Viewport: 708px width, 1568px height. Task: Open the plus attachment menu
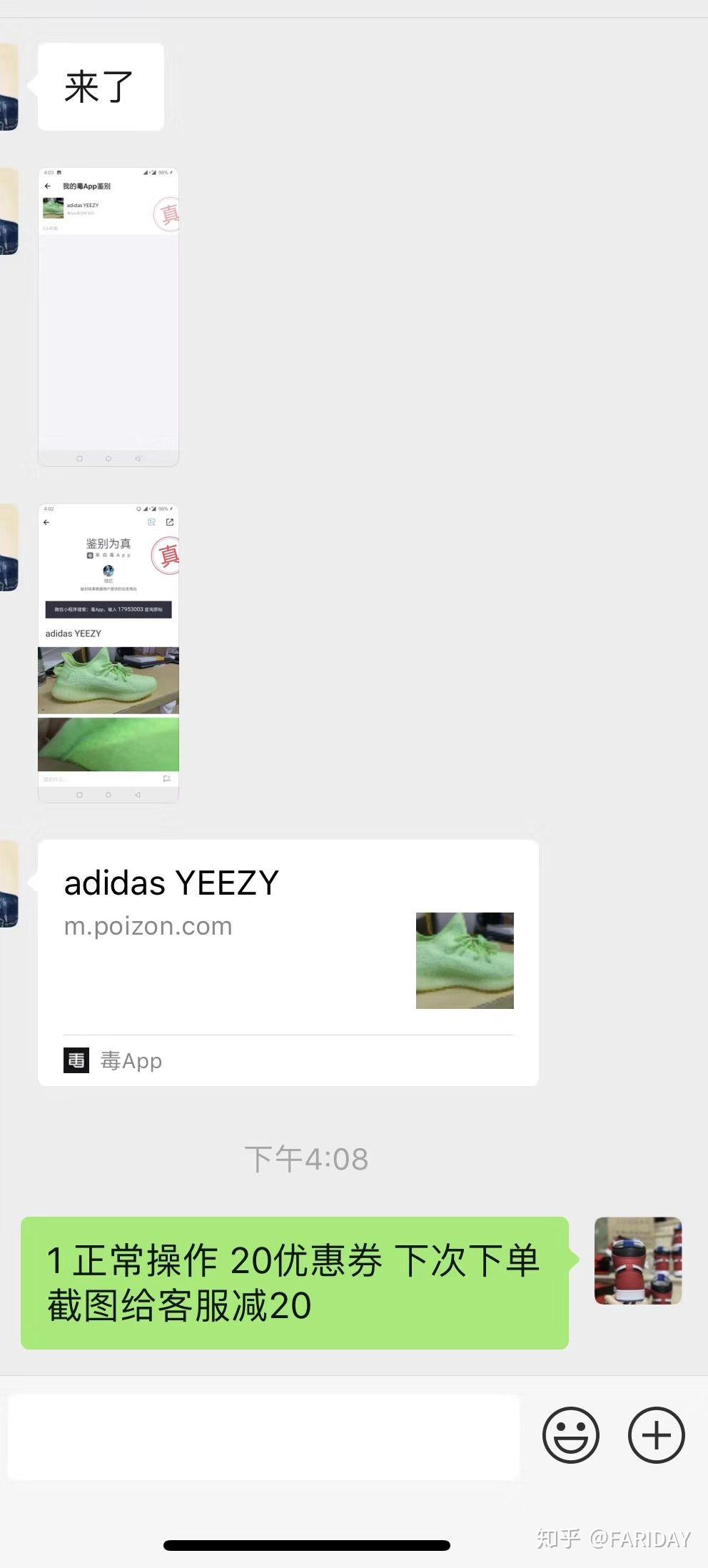(656, 1434)
